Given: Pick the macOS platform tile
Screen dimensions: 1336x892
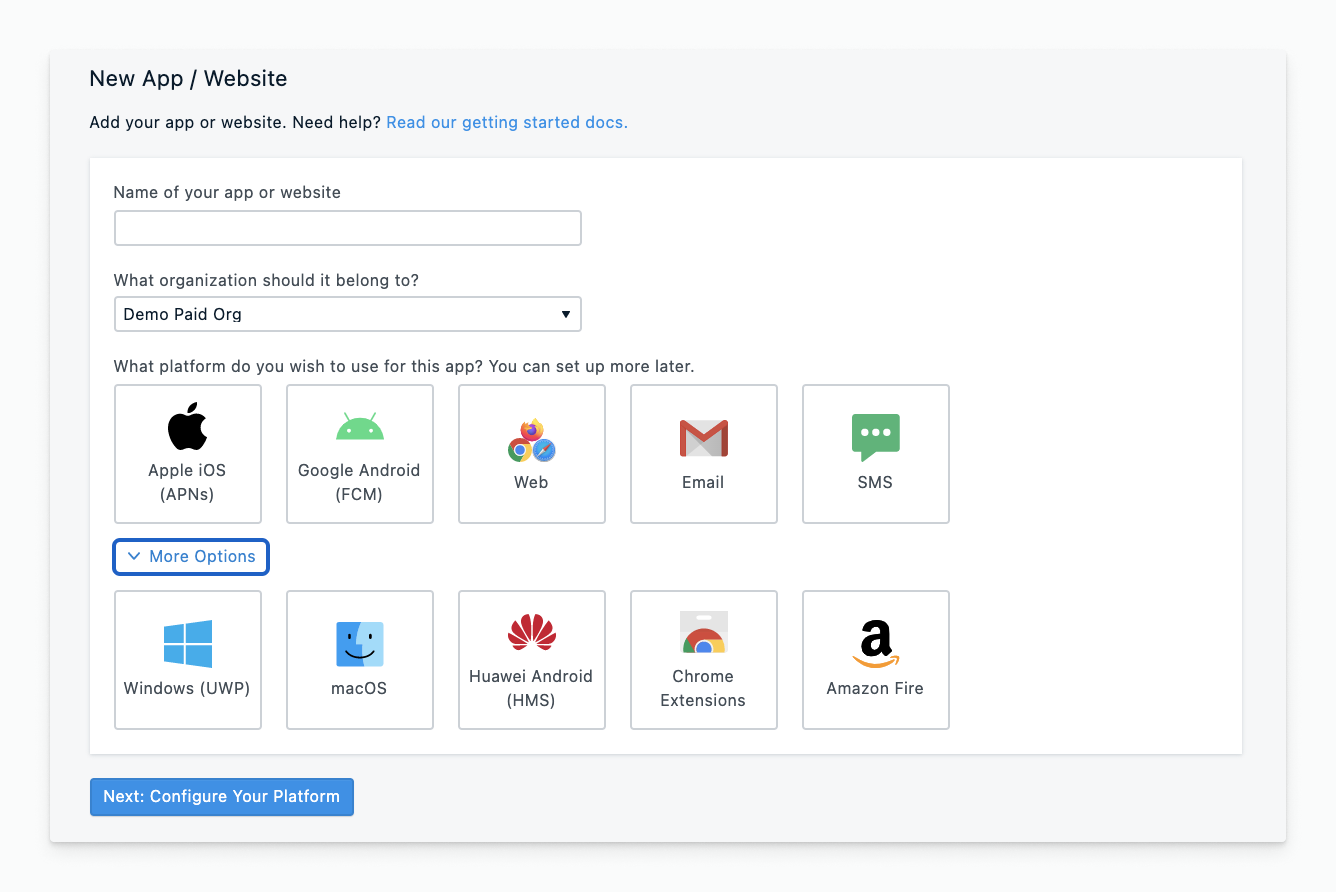Looking at the screenshot, I should pyautogui.click(x=360, y=660).
